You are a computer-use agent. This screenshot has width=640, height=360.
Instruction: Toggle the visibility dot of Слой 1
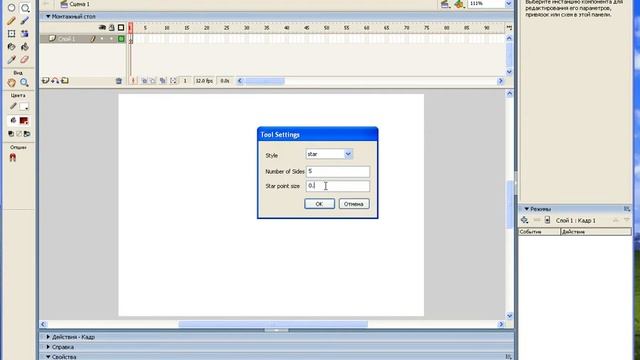coord(102,39)
